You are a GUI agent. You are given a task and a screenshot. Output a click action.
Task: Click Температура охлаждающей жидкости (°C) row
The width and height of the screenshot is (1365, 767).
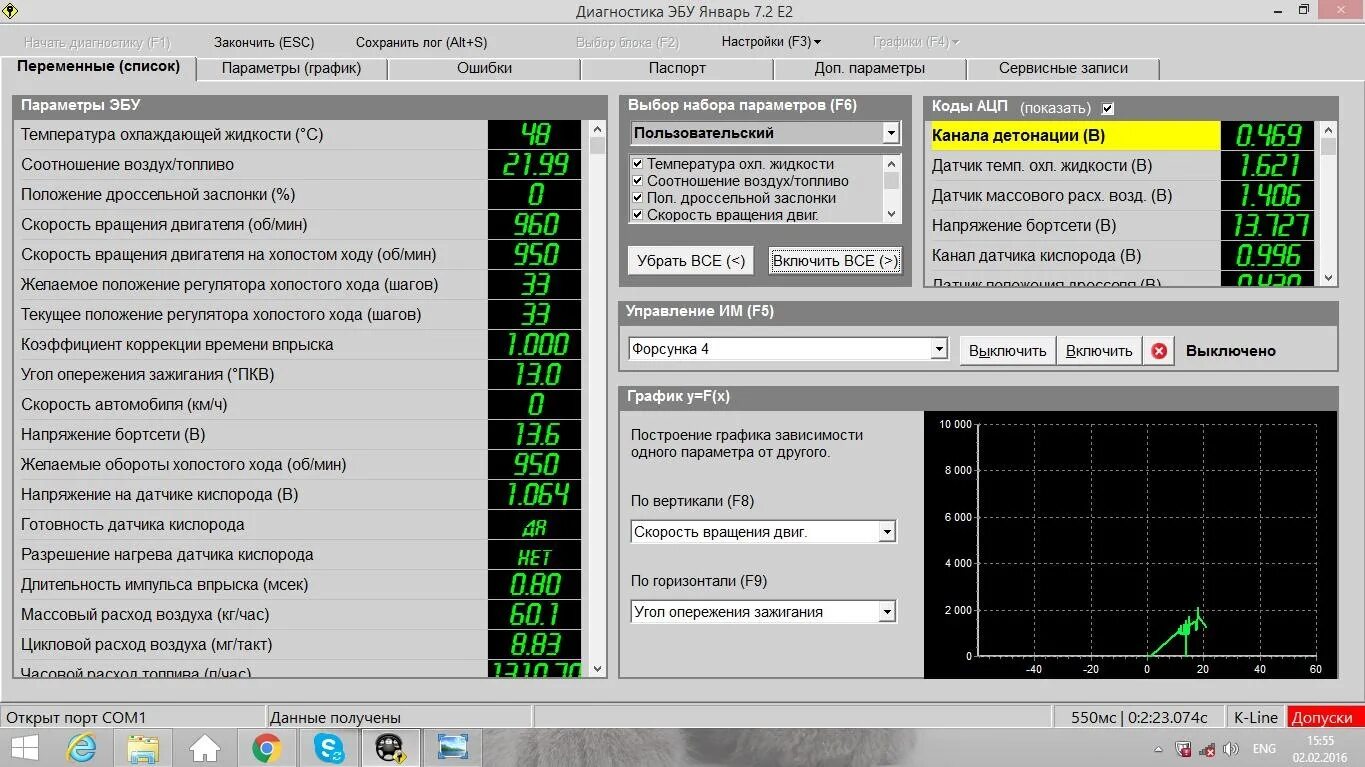(x=300, y=134)
